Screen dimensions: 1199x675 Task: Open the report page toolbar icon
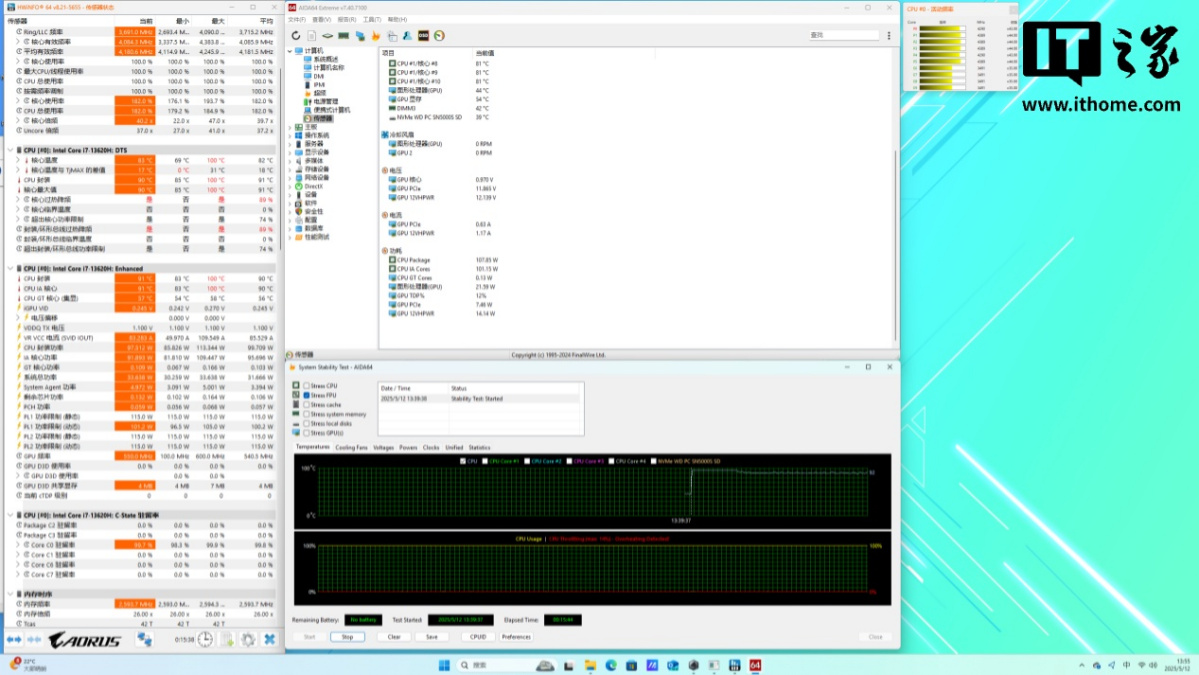pyautogui.click(x=312, y=36)
